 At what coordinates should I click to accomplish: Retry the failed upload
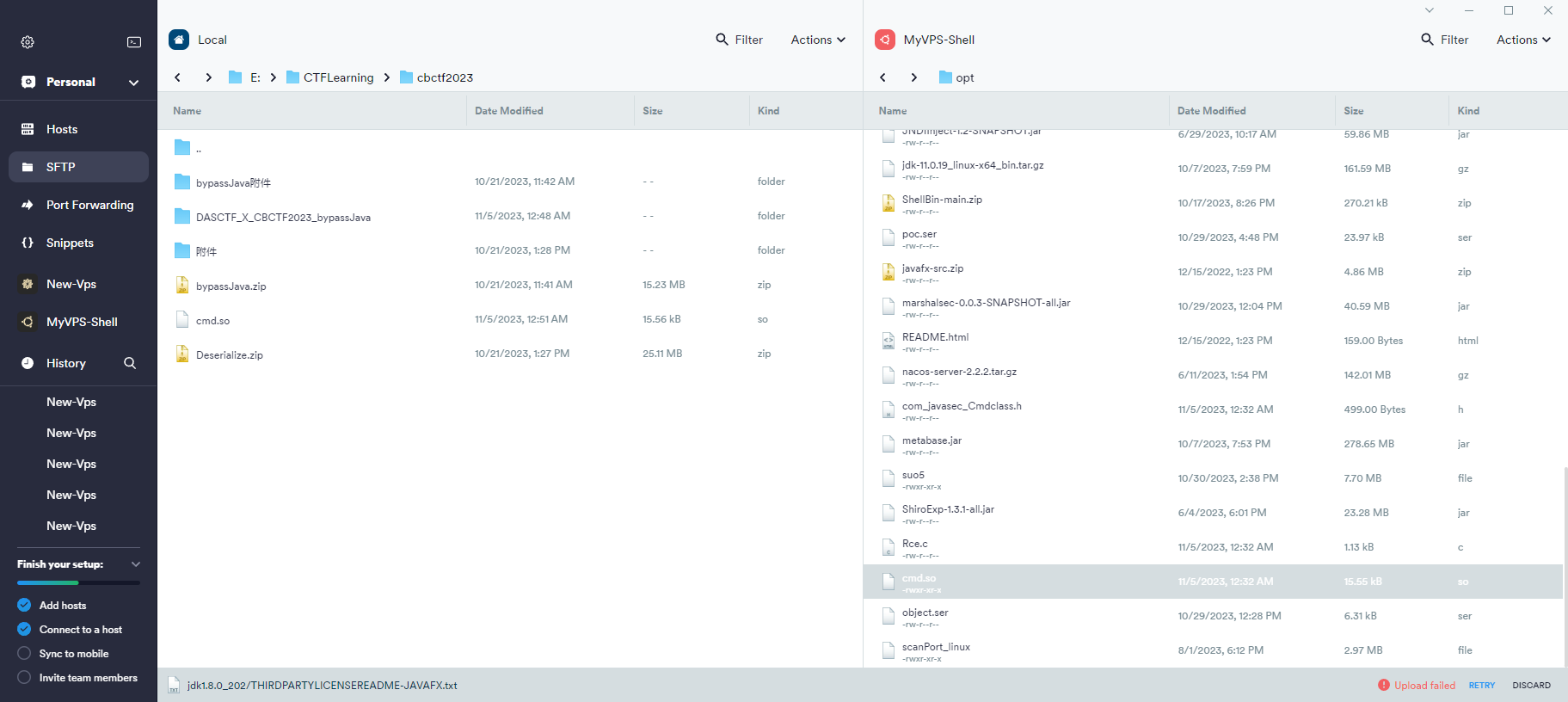pos(1482,686)
